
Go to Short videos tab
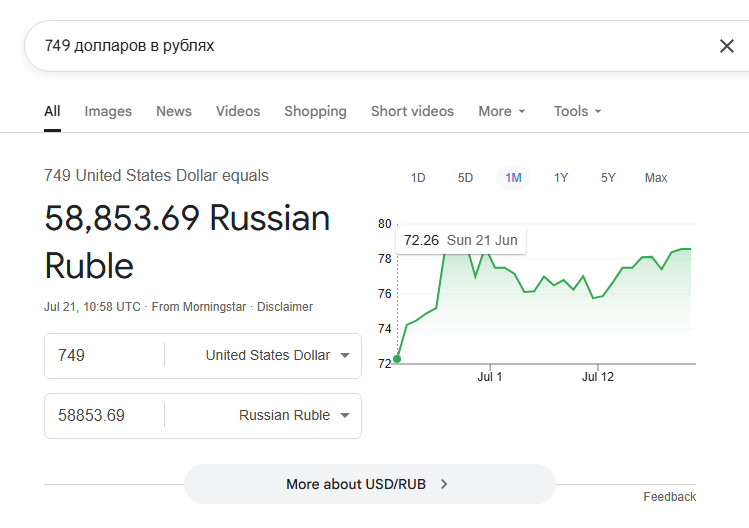pyautogui.click(x=412, y=111)
